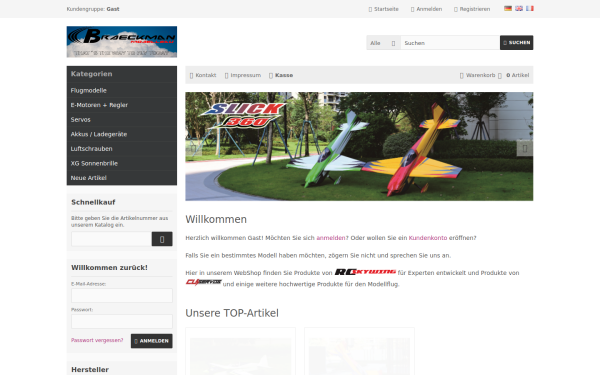Open the second TOP-Artikel product card
This screenshot has width=600, height=375.
359,352
